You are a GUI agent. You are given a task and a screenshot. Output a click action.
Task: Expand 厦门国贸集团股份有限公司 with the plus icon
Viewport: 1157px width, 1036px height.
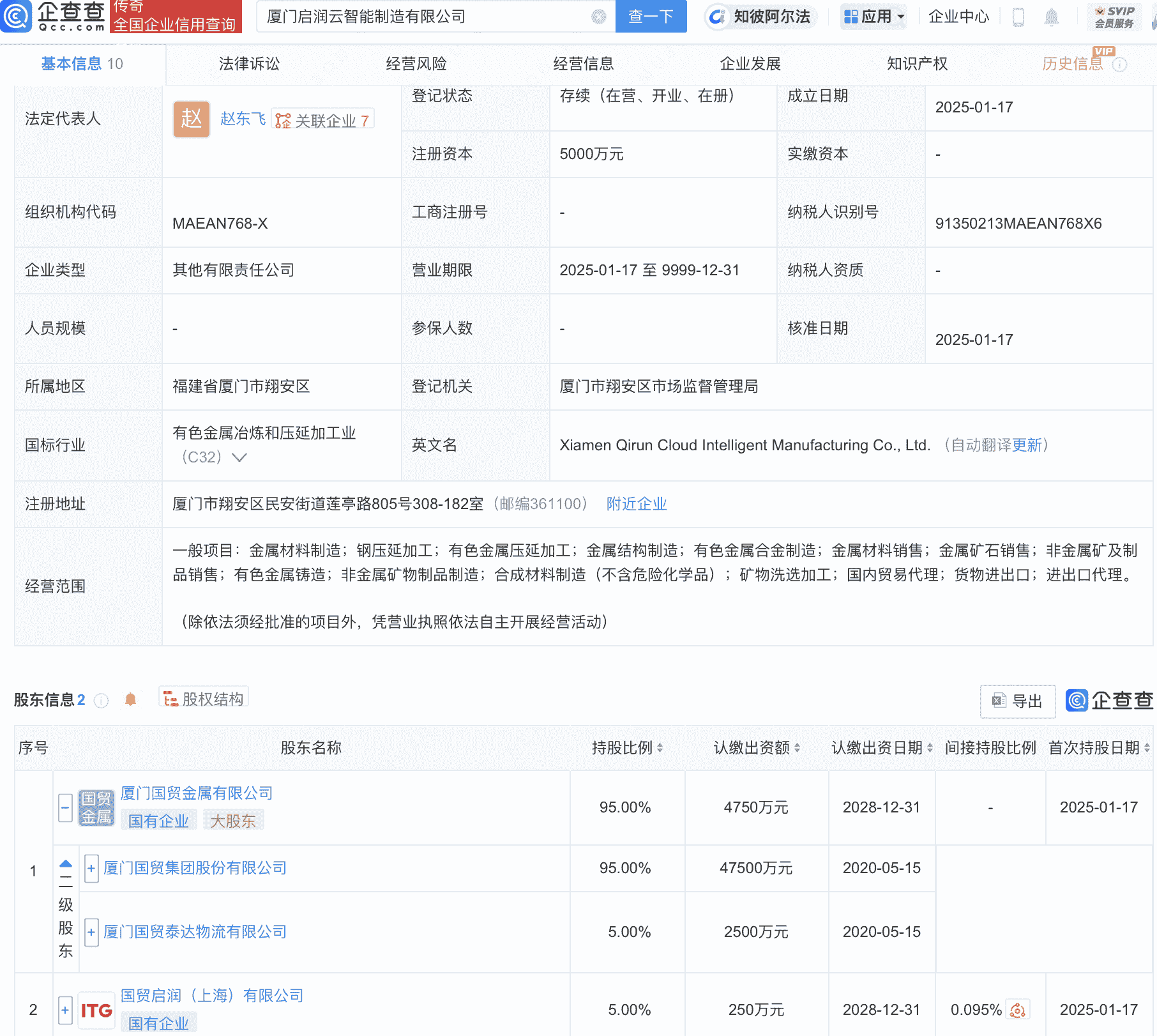coord(91,869)
